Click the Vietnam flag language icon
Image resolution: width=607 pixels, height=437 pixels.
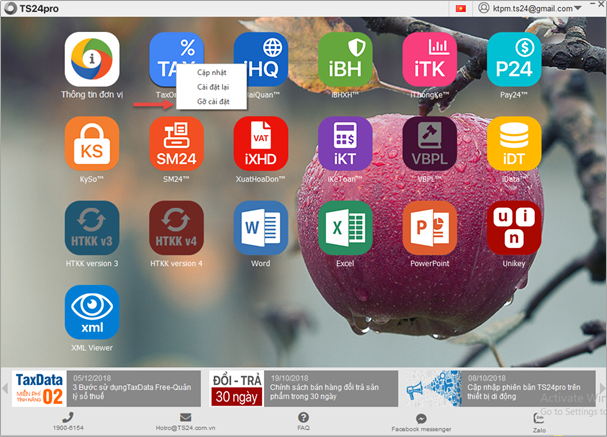point(461,8)
